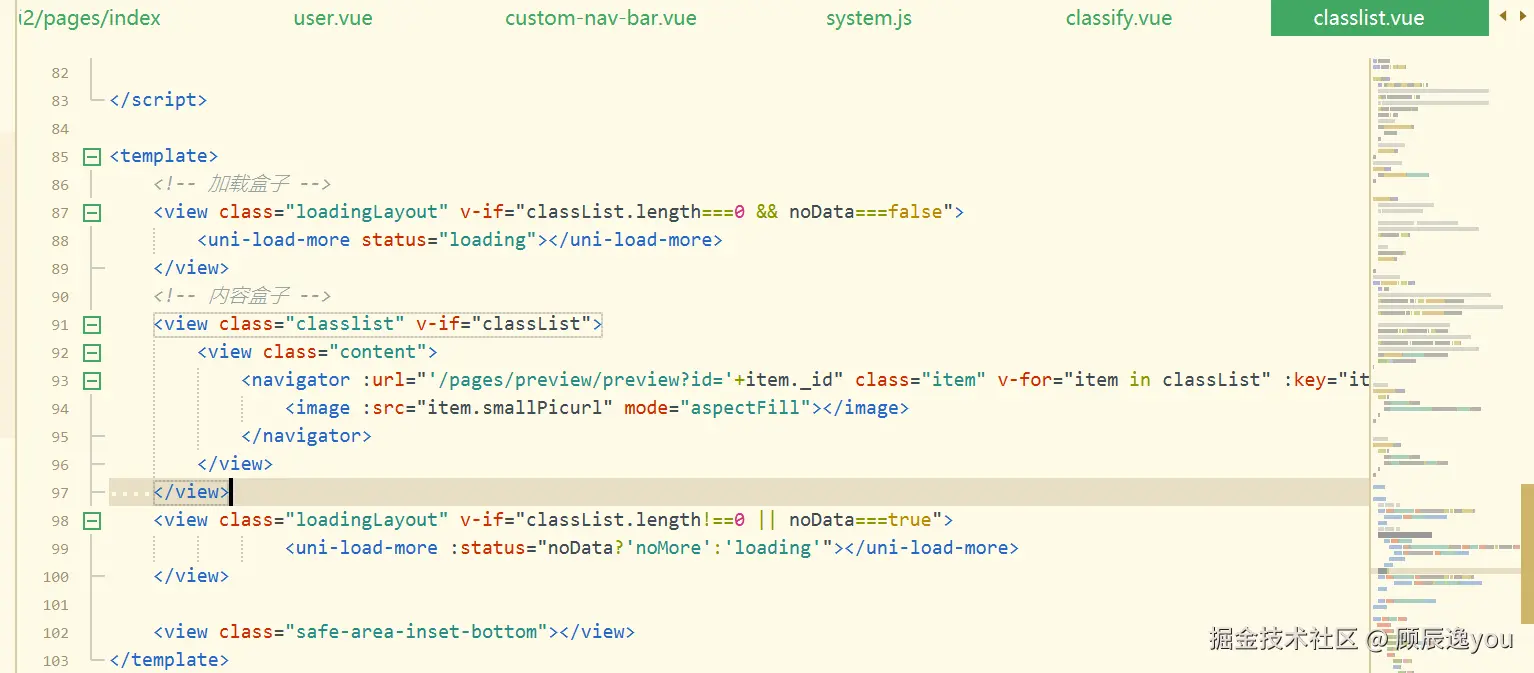Click the 加载盒子 comment
This screenshot has height=673, width=1534.
(242, 184)
